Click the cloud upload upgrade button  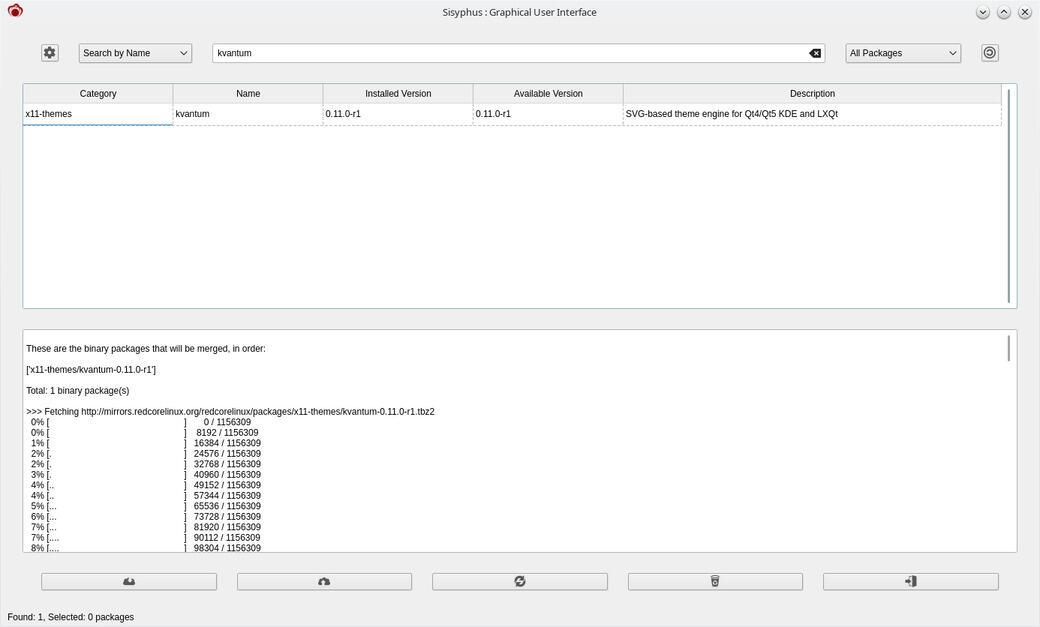[324, 581]
